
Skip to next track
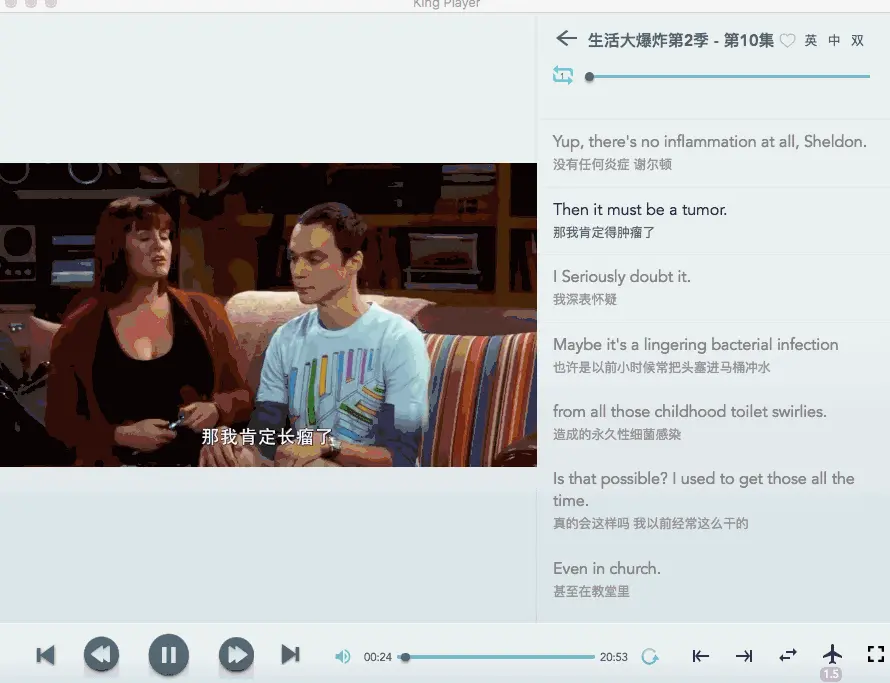tap(291, 655)
